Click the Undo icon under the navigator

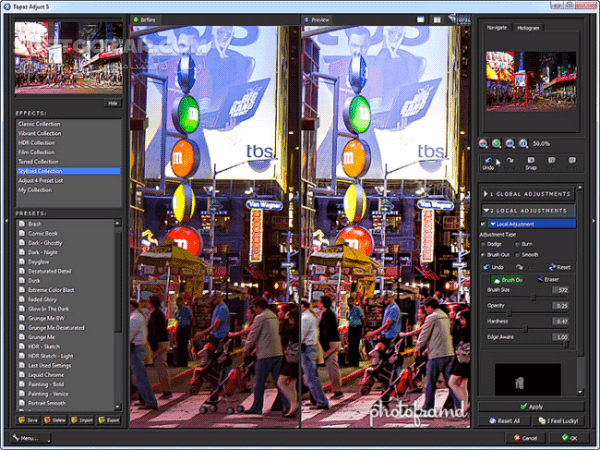(x=488, y=161)
